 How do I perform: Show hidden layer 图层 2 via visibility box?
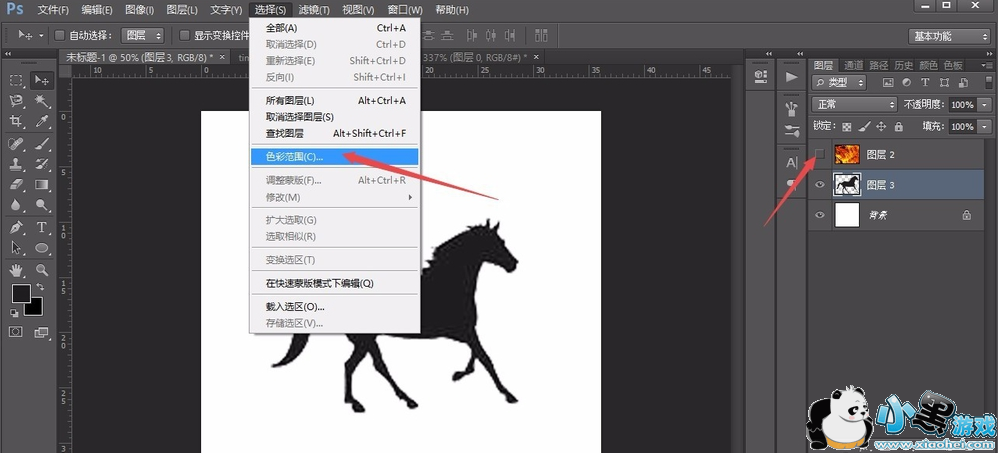coord(821,155)
